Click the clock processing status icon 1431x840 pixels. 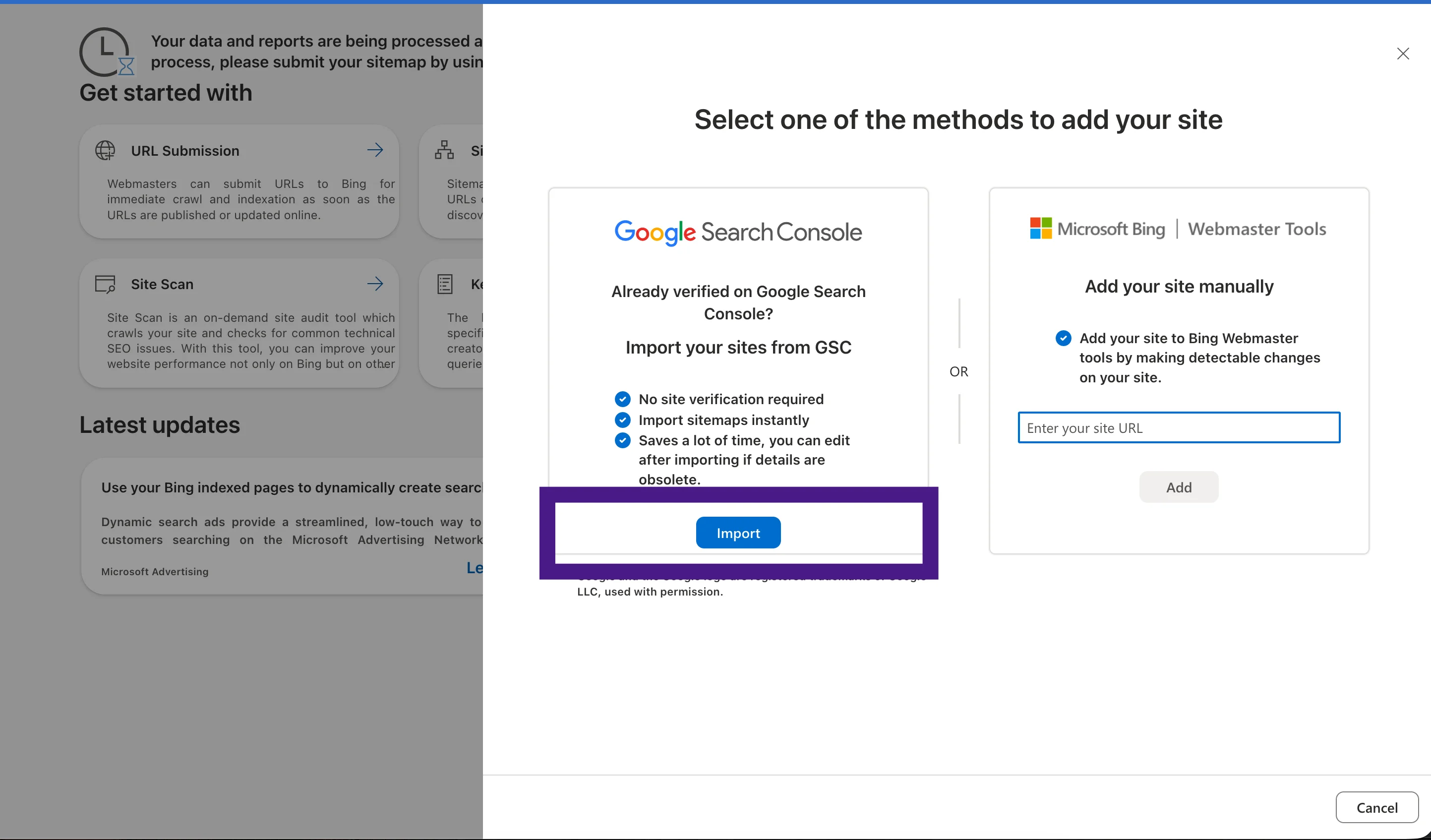click(106, 52)
